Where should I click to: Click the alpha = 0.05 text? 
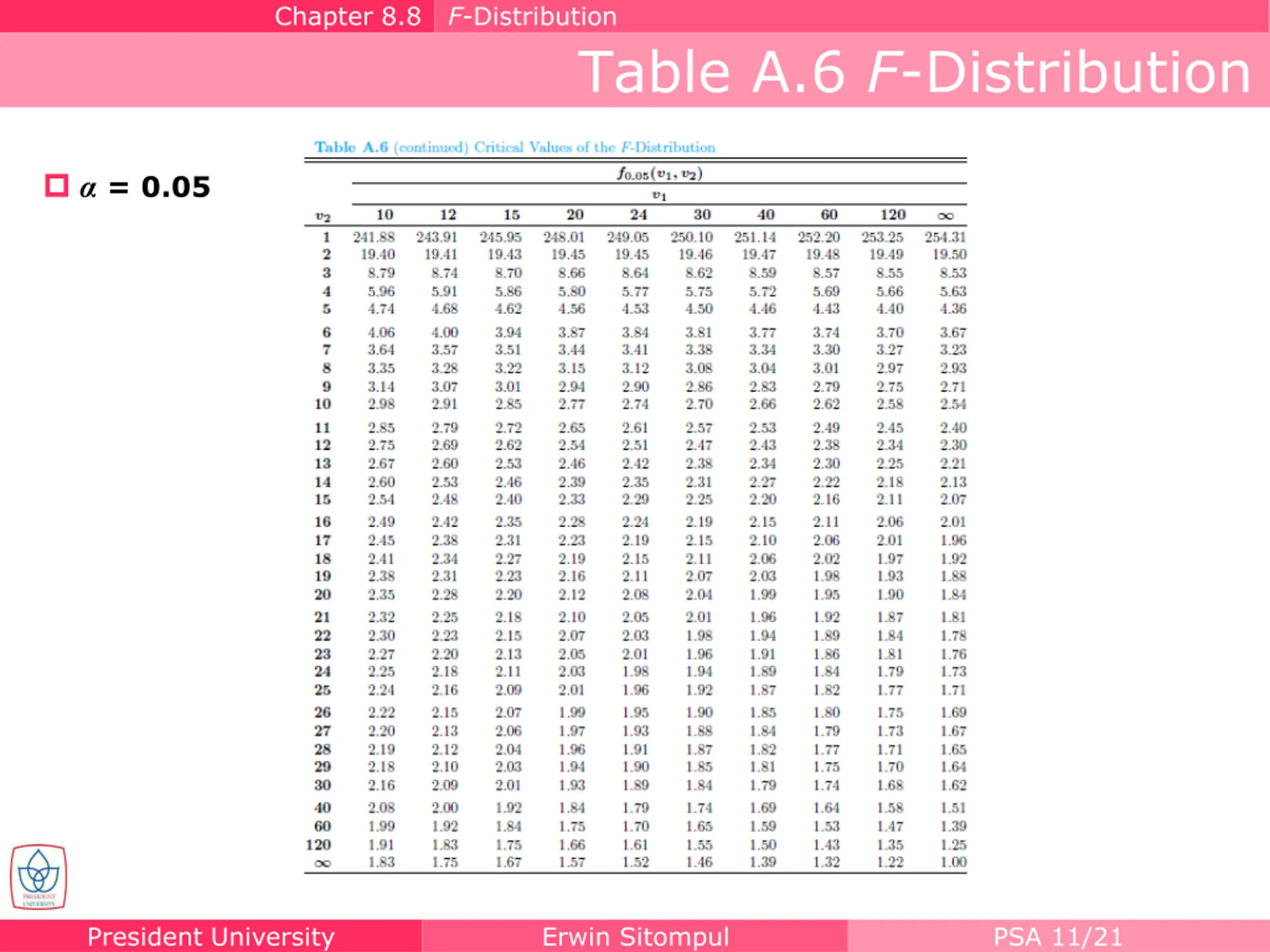coord(145,187)
